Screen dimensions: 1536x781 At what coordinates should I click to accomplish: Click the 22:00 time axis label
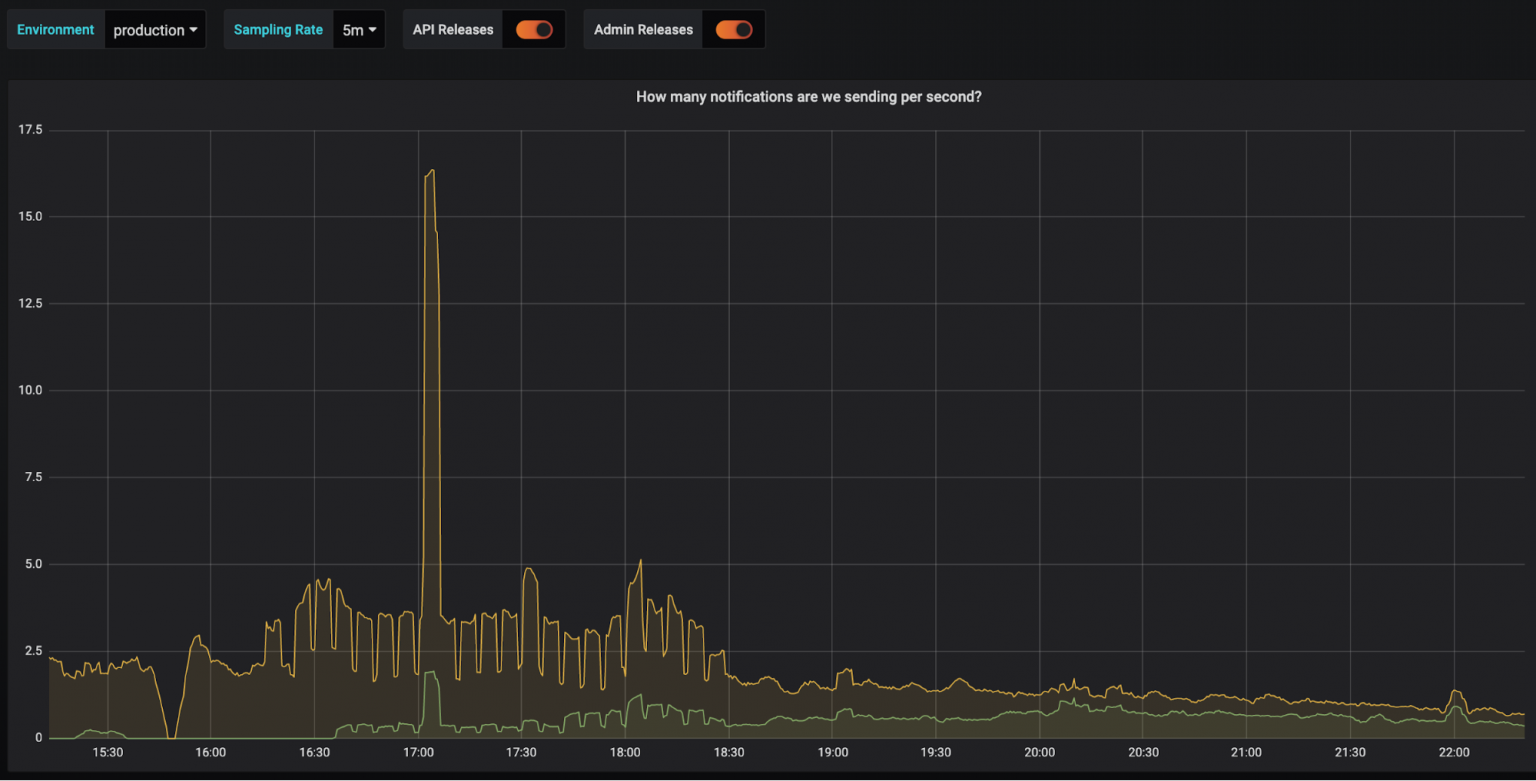point(1453,753)
